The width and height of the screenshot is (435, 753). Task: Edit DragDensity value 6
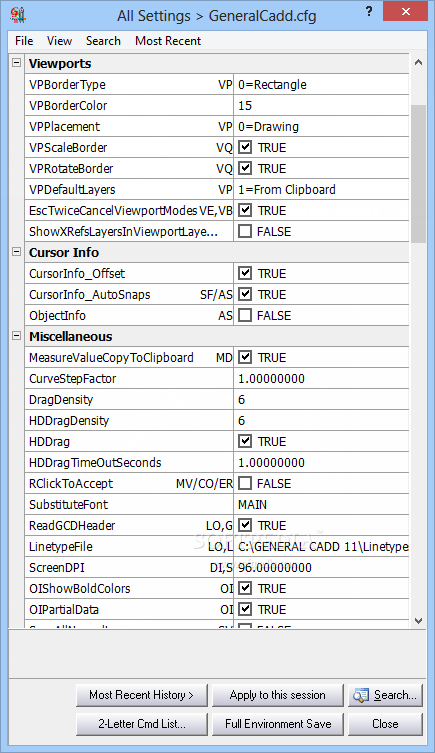[x=321, y=400]
